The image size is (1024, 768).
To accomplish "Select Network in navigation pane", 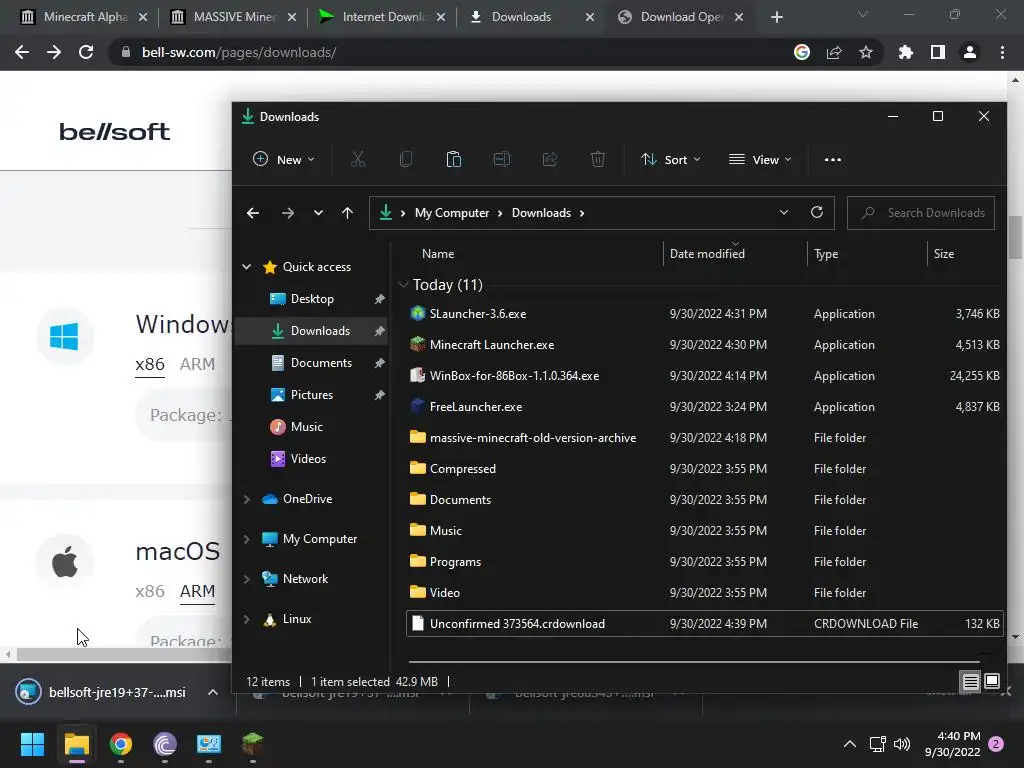I will pyautogui.click(x=305, y=579).
